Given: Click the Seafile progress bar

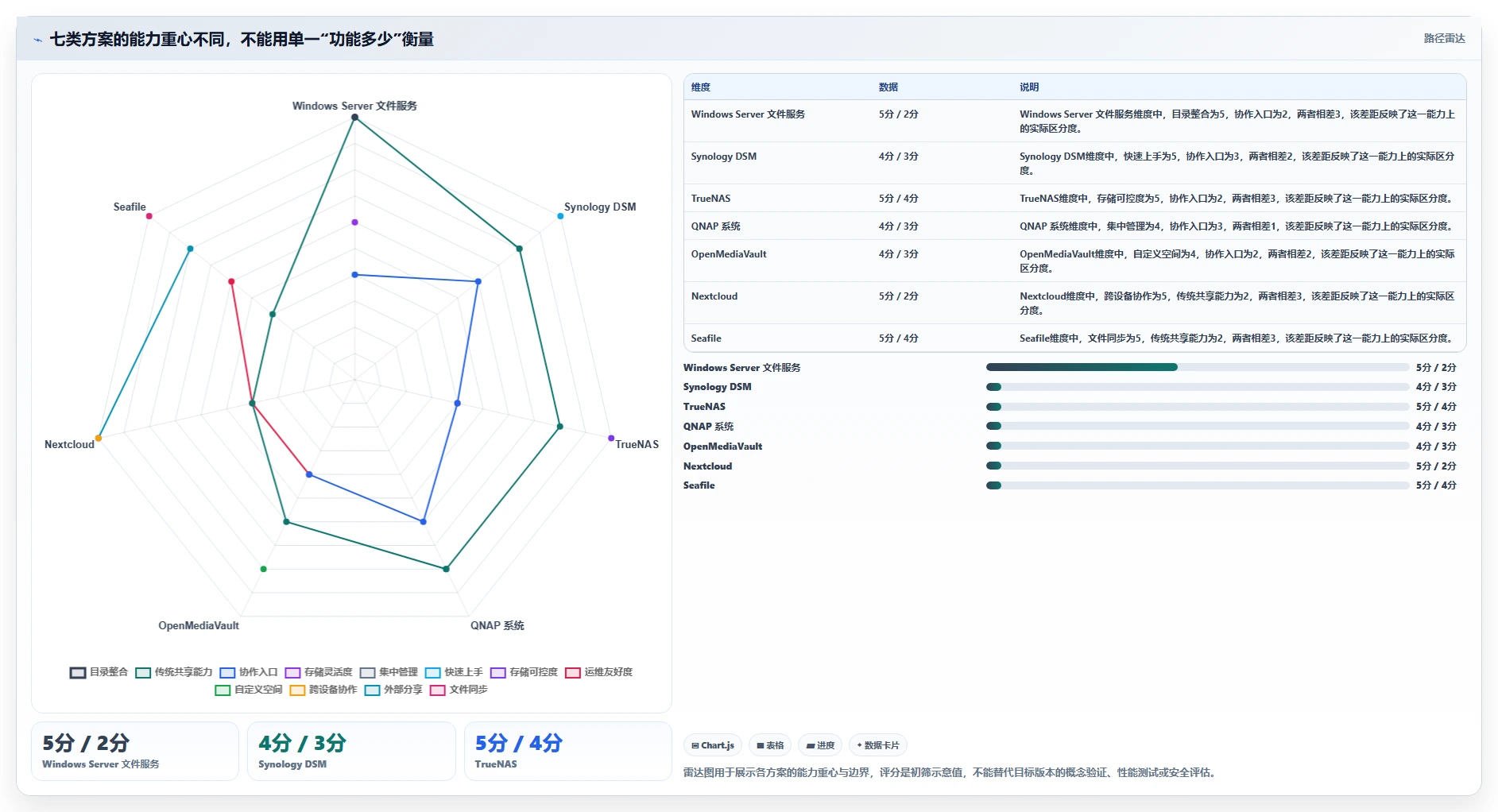Looking at the screenshot, I should pos(1197,485).
